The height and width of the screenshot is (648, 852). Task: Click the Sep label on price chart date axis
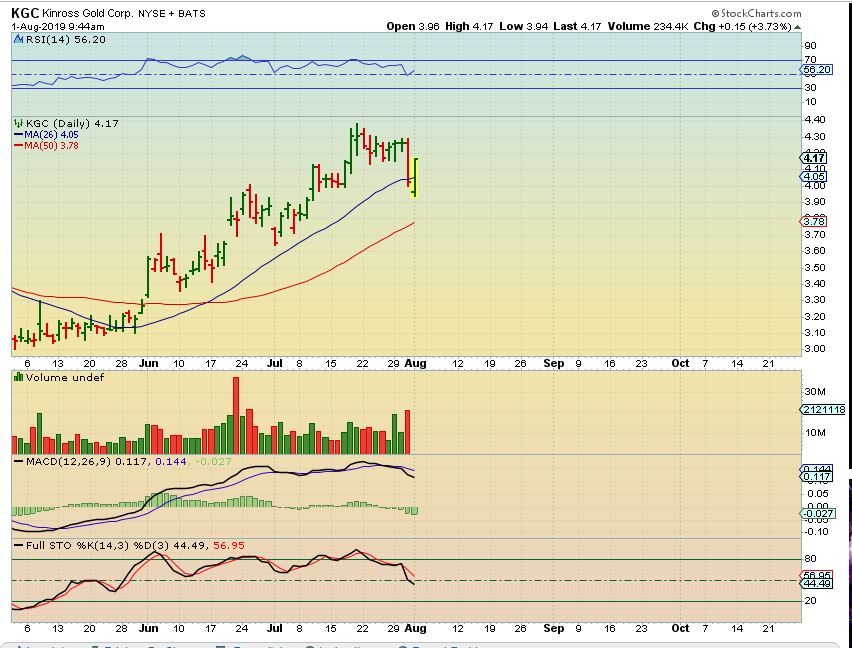click(x=554, y=363)
